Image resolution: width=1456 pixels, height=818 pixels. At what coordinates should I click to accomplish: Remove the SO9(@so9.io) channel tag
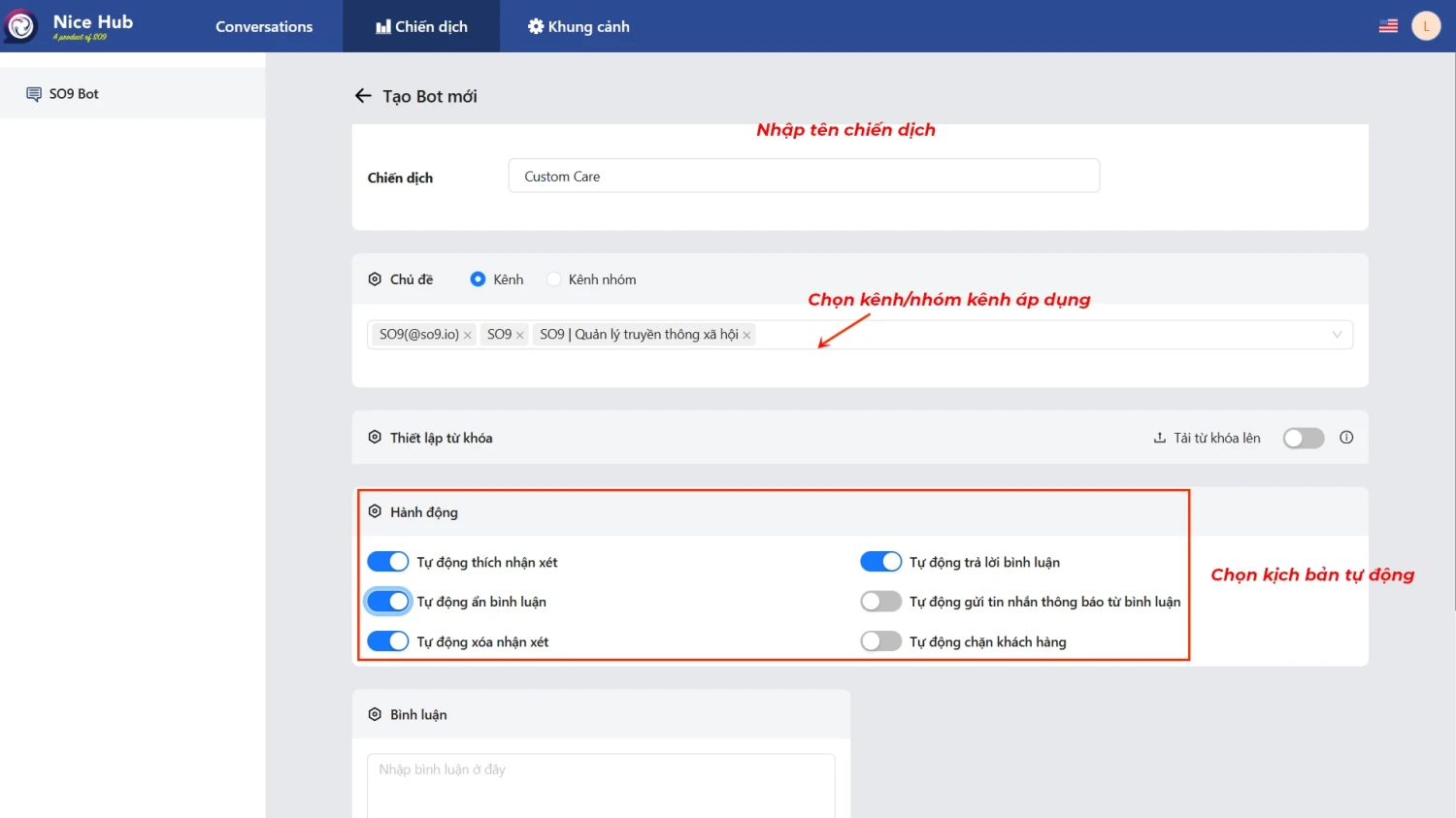click(x=468, y=335)
